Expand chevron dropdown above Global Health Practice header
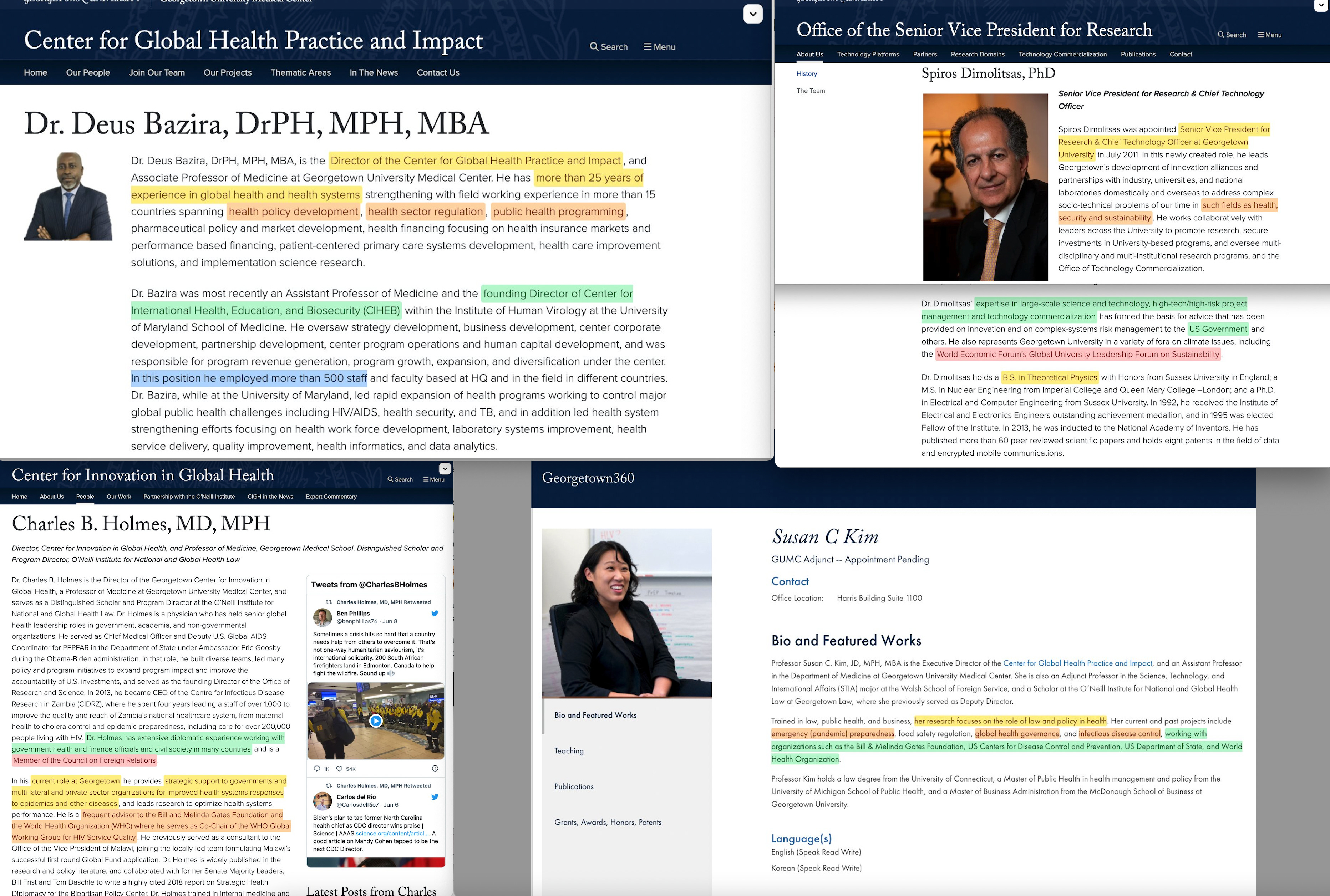 pos(753,14)
